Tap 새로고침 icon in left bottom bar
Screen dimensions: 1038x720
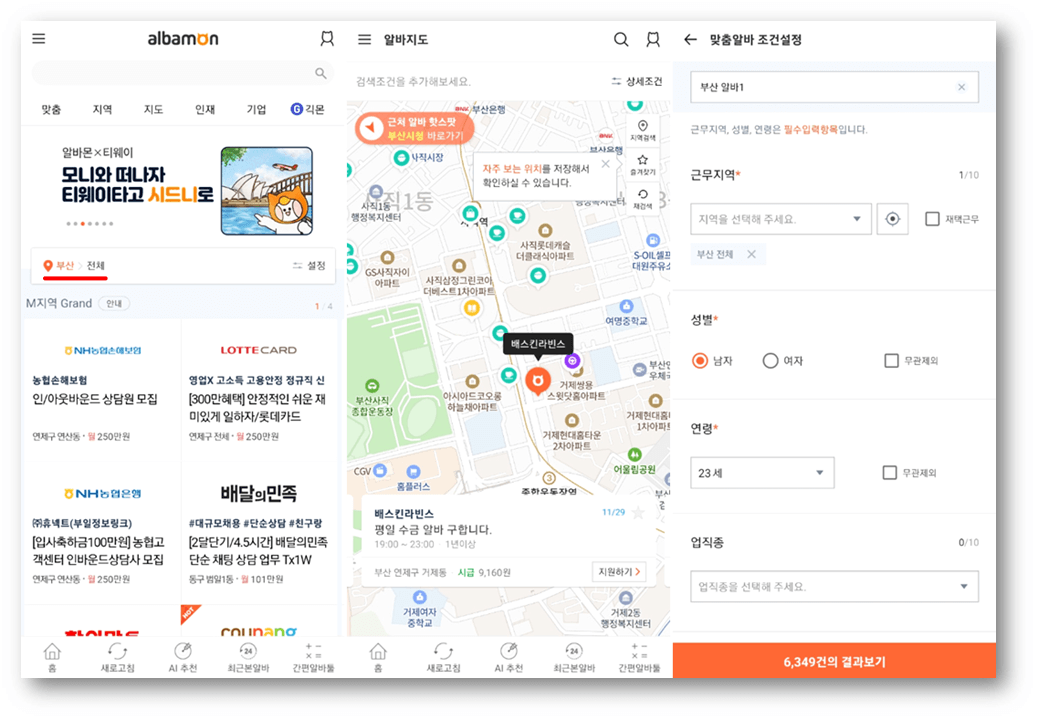pyautogui.click(x=117, y=657)
